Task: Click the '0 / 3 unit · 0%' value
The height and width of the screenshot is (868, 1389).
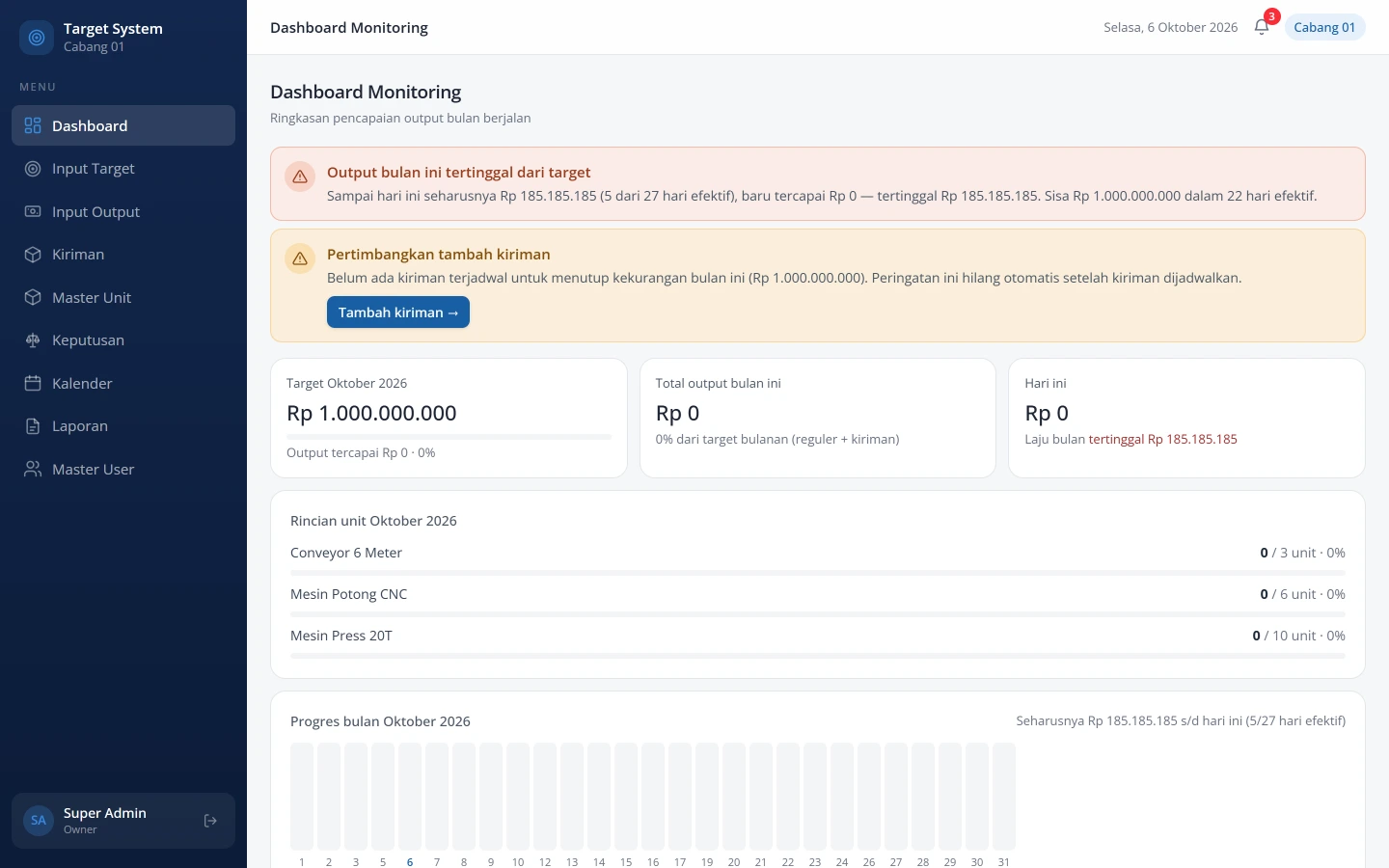Action: coord(1302,553)
